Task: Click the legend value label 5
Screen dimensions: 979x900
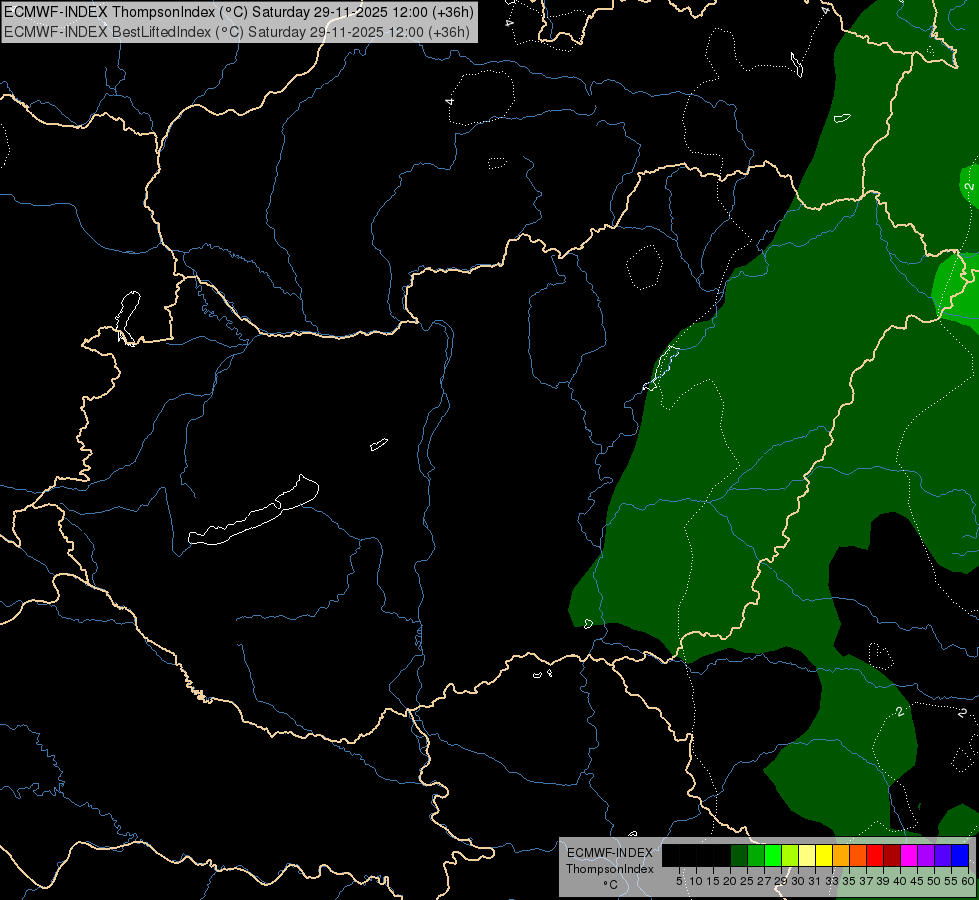Action: (679, 881)
